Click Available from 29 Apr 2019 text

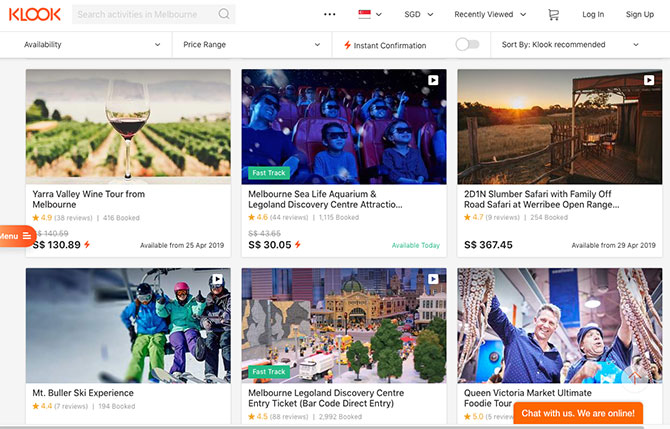pos(614,245)
